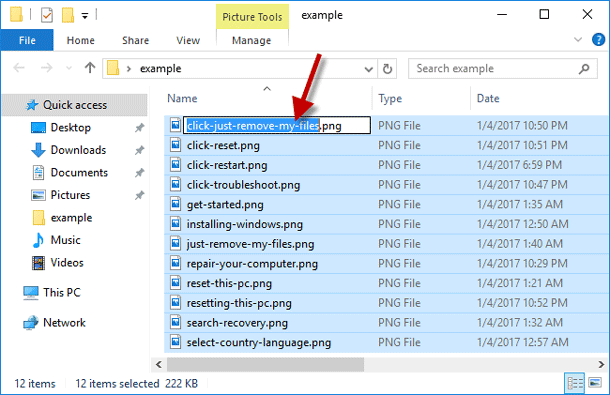Screen dimensions: 610x395
Task: Click the folder icon in address bar
Action: click(113, 68)
